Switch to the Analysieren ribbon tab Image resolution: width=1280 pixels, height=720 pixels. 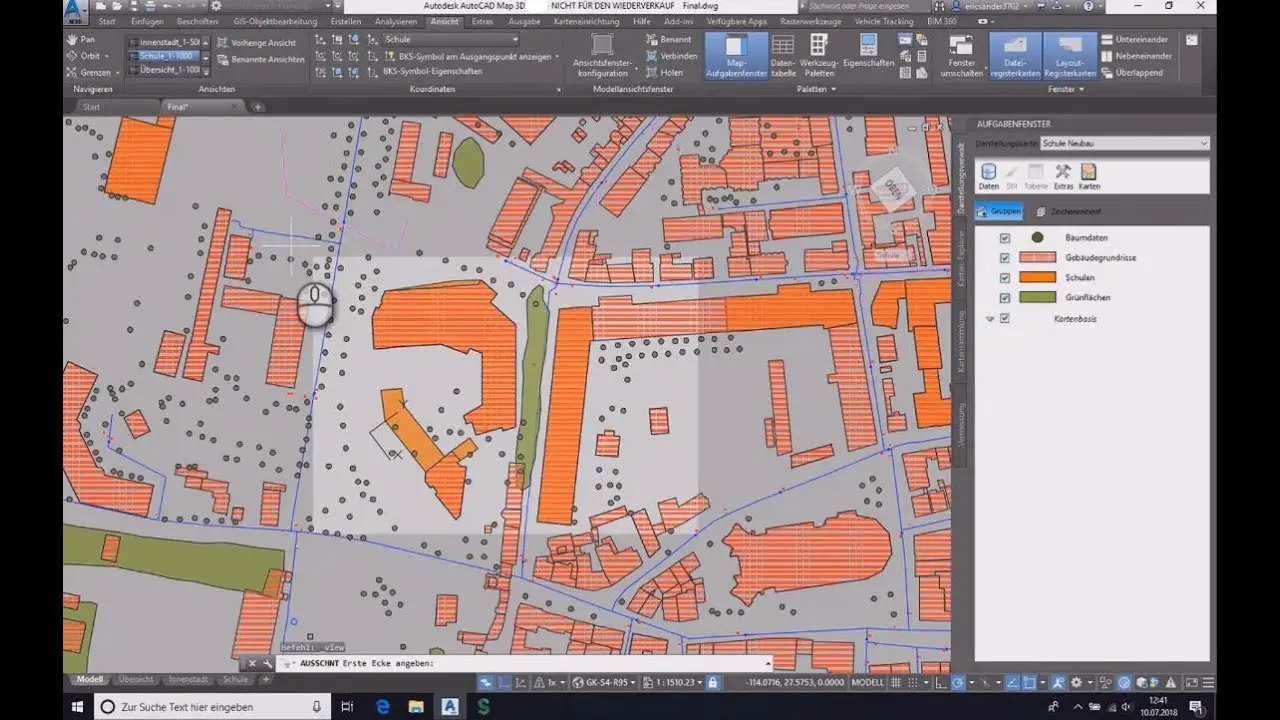[396, 21]
